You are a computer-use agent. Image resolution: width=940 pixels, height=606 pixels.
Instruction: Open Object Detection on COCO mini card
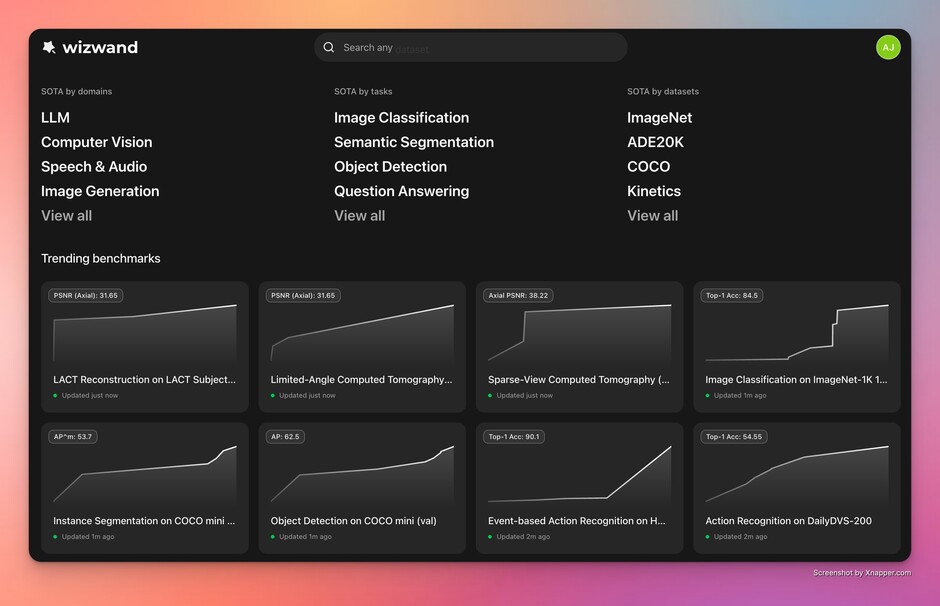[362, 488]
